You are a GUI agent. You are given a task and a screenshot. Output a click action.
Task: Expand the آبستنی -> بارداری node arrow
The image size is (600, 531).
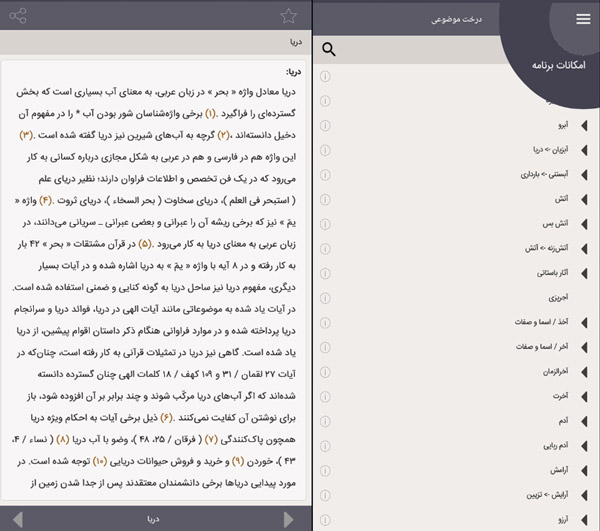click(584, 175)
